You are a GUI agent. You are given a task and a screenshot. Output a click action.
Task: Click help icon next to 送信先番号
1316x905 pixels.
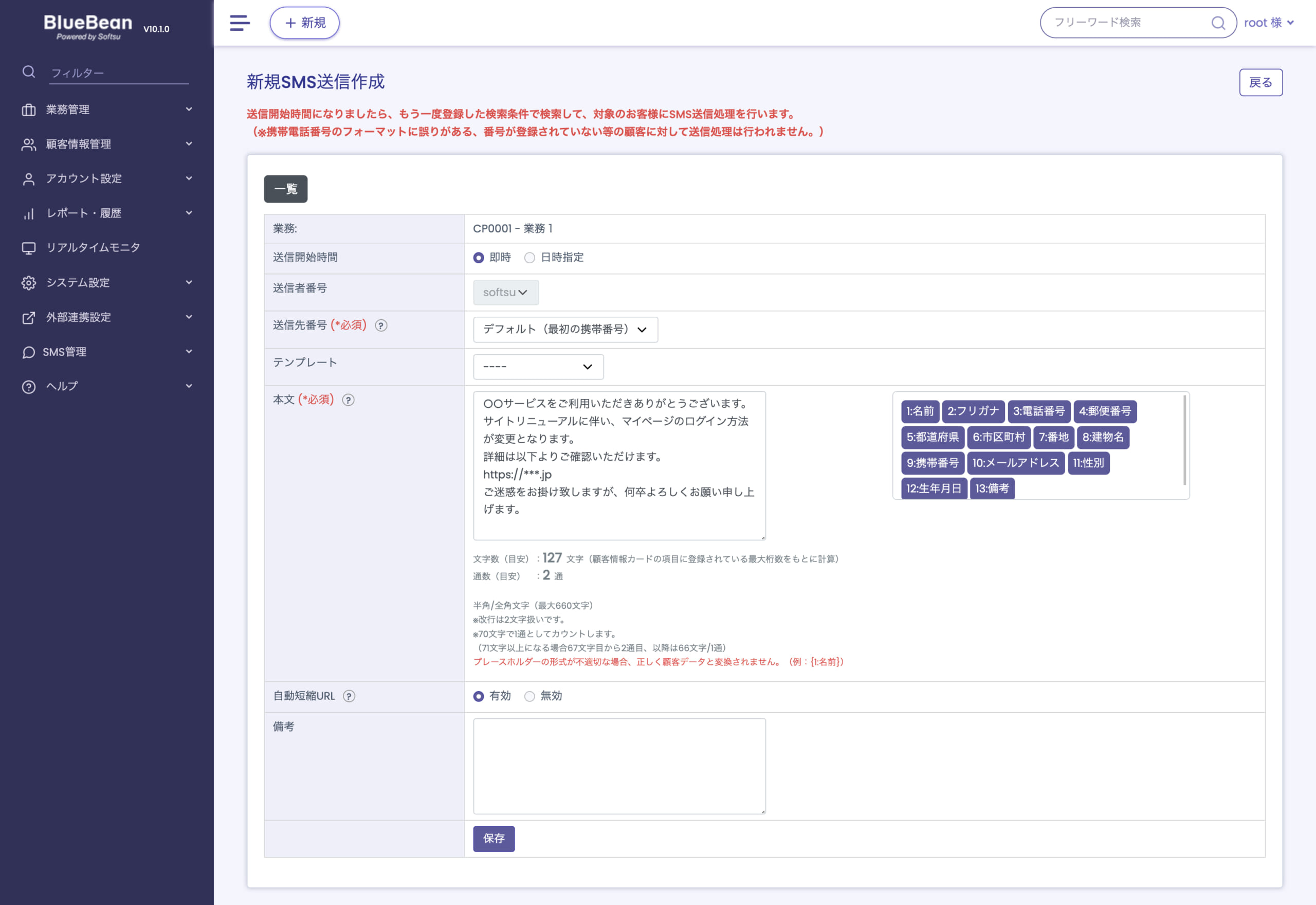click(381, 325)
